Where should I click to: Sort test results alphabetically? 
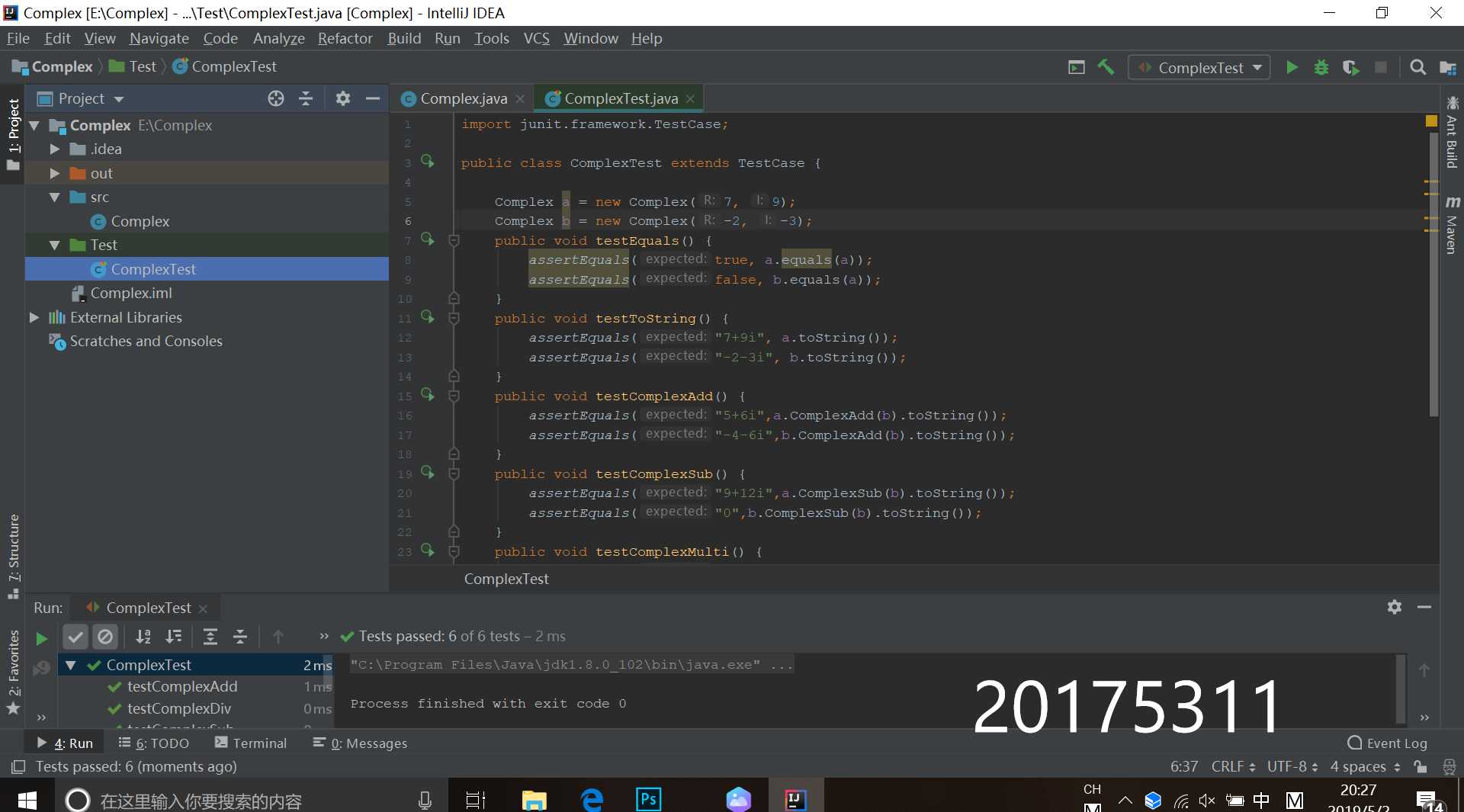coord(143,636)
